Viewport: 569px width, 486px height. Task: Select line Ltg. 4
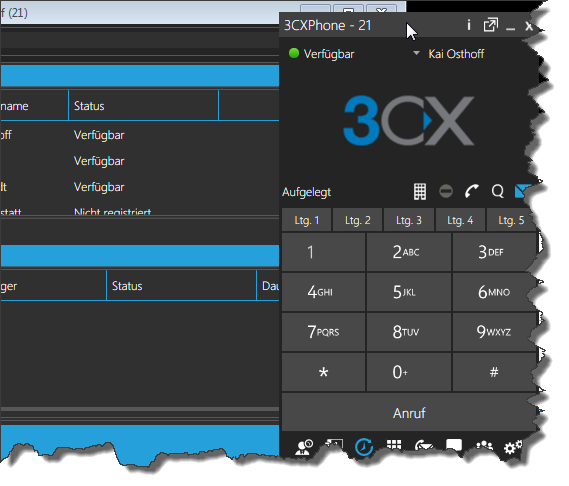tap(460, 220)
